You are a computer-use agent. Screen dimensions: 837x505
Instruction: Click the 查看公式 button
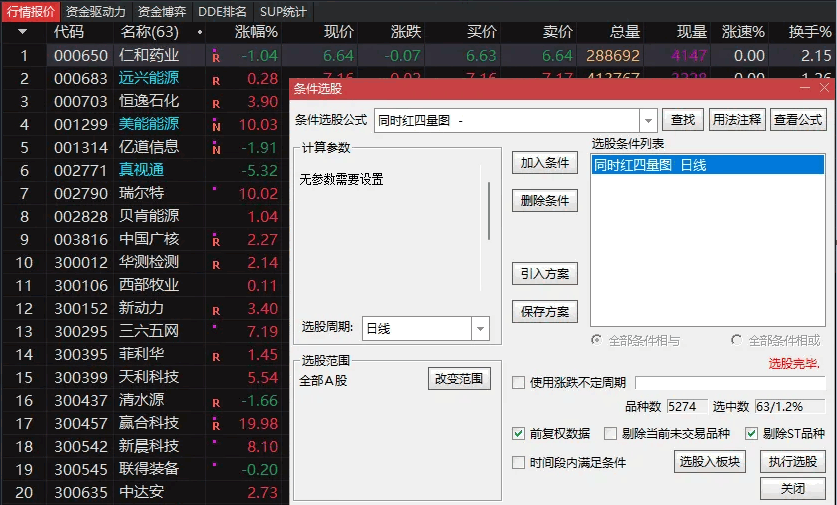(x=798, y=120)
